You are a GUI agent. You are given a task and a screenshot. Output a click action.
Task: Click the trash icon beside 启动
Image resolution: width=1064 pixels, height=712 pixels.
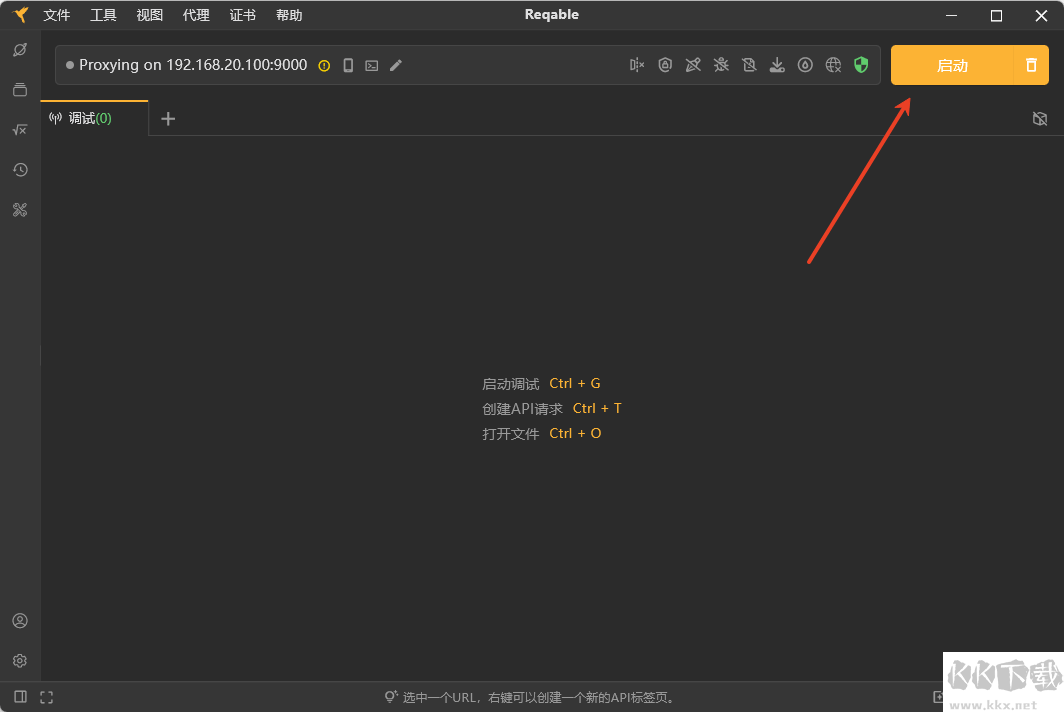[x=1031, y=66]
